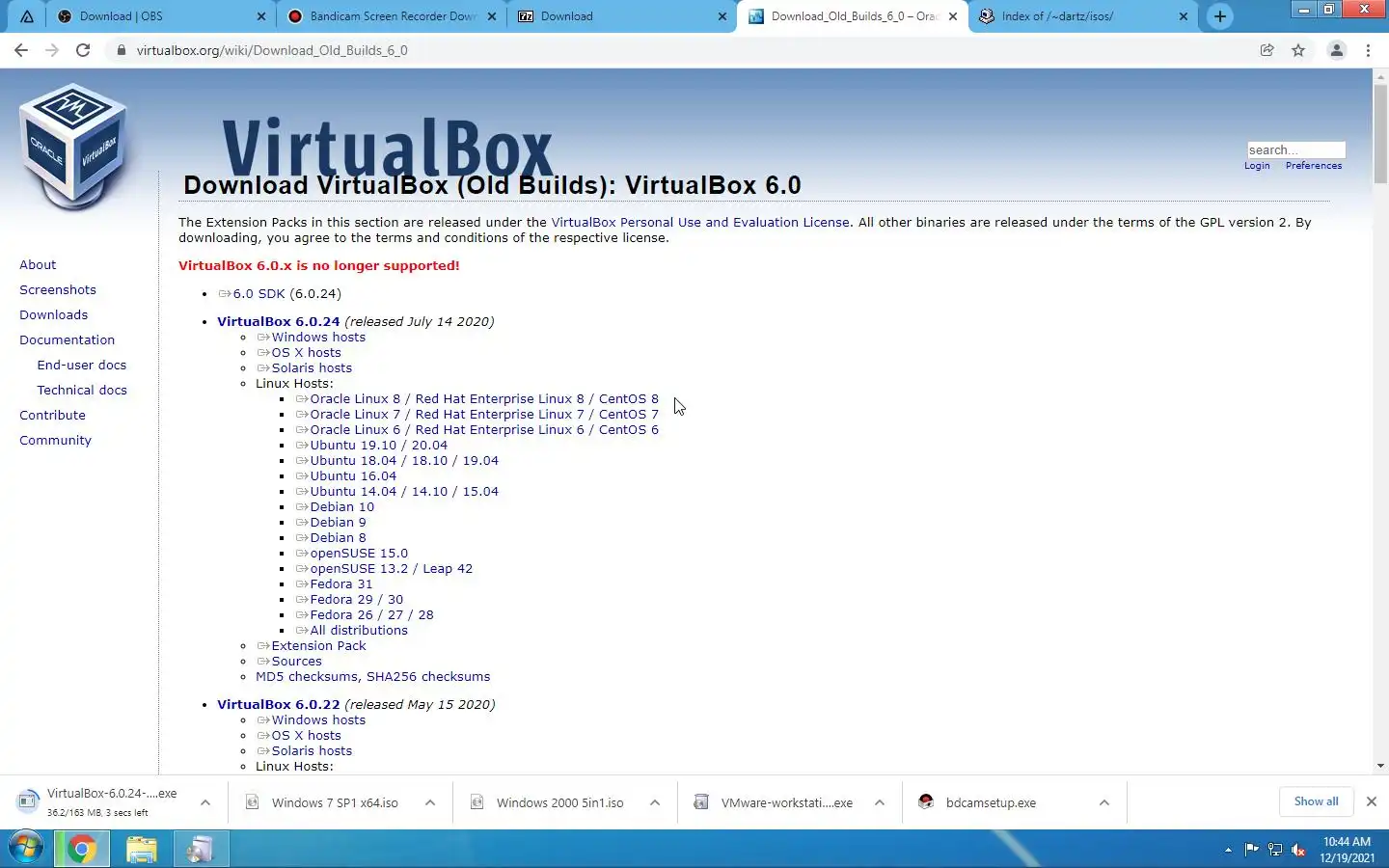Open the Windows Start orb

[26, 849]
